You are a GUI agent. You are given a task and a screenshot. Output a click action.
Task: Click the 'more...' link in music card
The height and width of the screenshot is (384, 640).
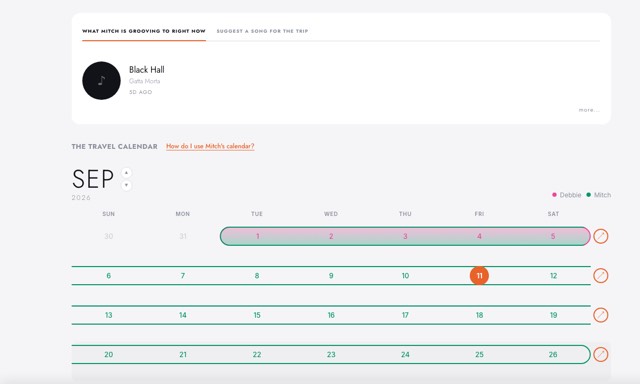click(x=589, y=110)
